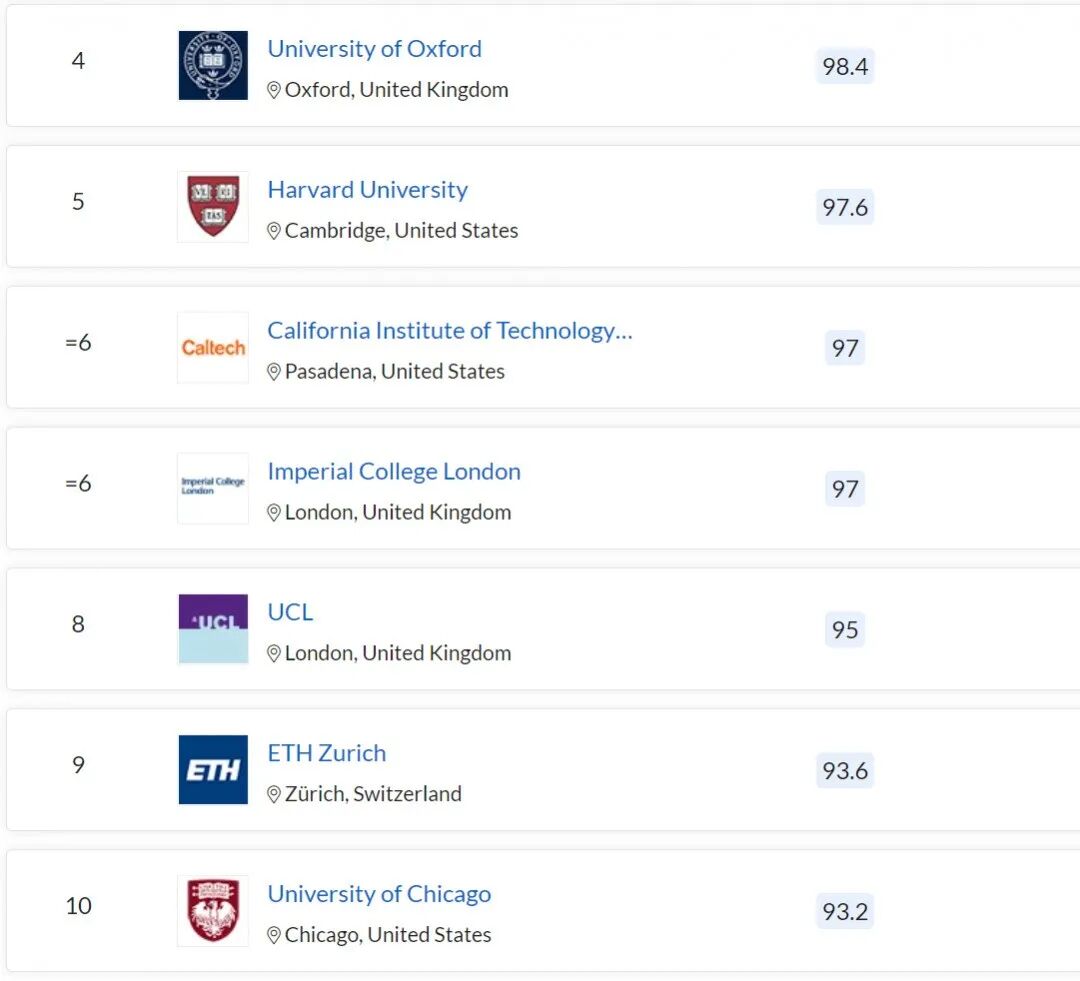Open the Imperial College London link

coord(393,472)
